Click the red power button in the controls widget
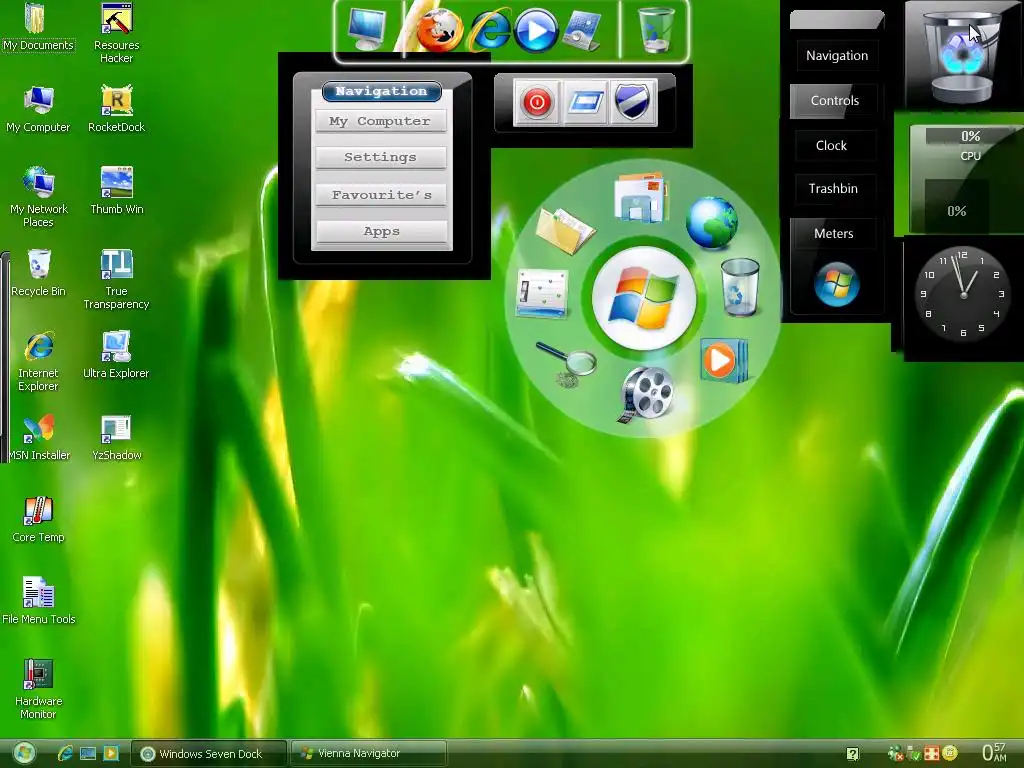The image size is (1024, 768). [537, 103]
